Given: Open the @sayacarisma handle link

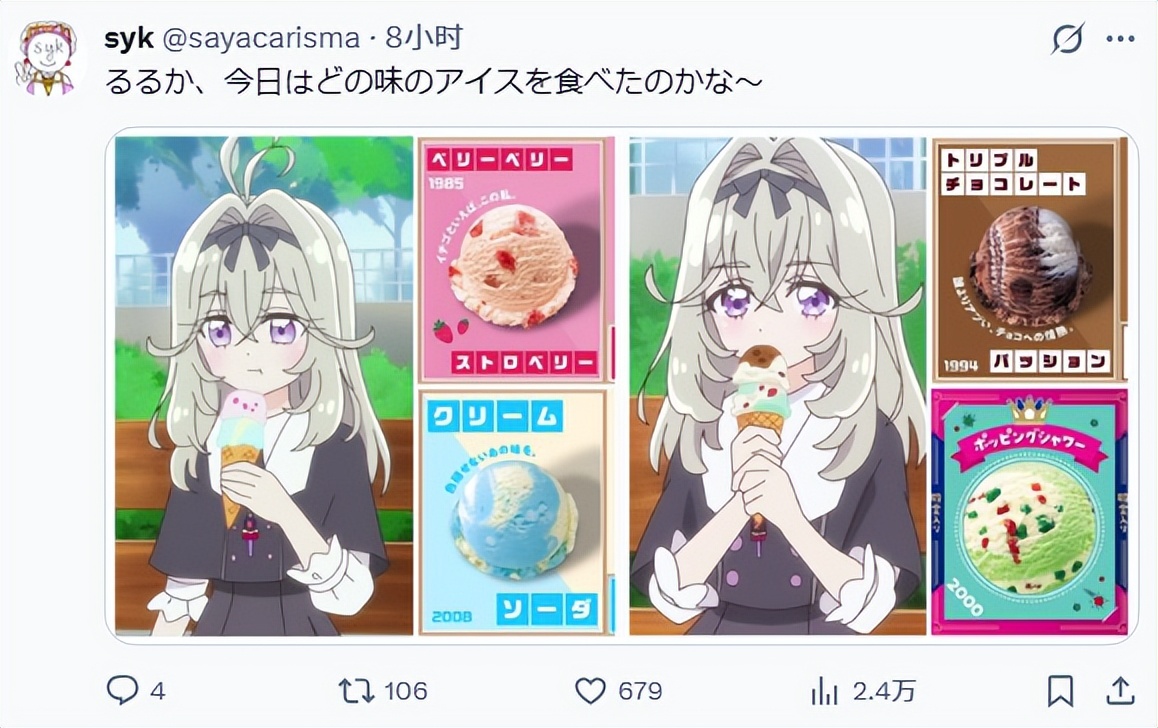Looking at the screenshot, I should click(261, 38).
